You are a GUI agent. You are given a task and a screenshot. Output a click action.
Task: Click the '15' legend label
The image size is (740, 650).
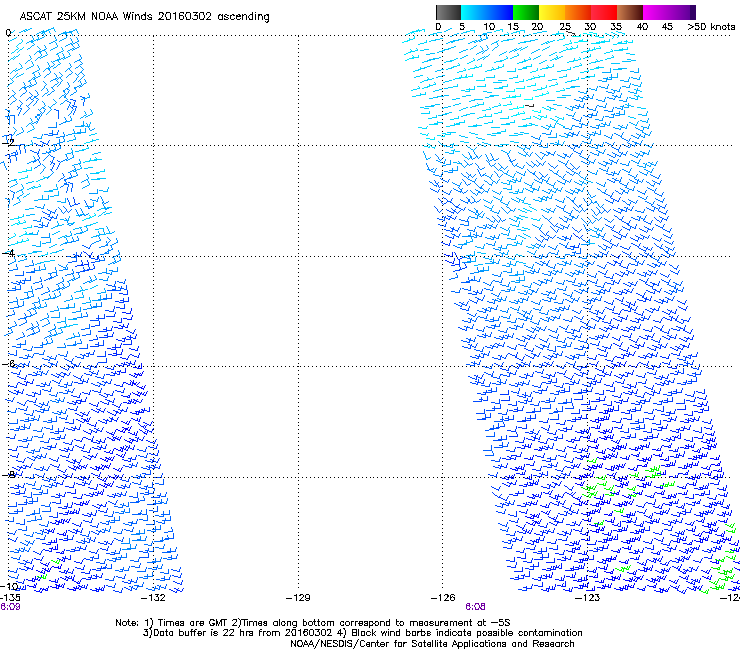(513, 27)
